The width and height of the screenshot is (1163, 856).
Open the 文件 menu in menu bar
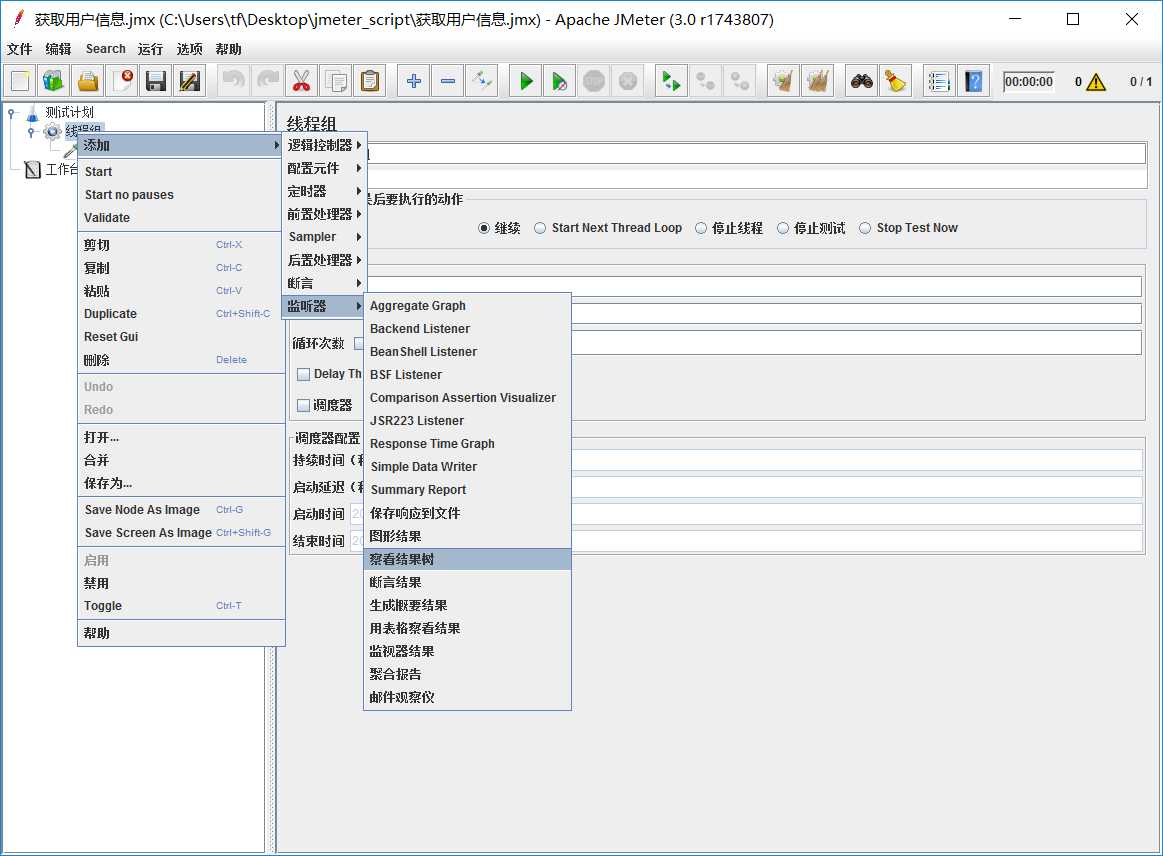click(19, 49)
